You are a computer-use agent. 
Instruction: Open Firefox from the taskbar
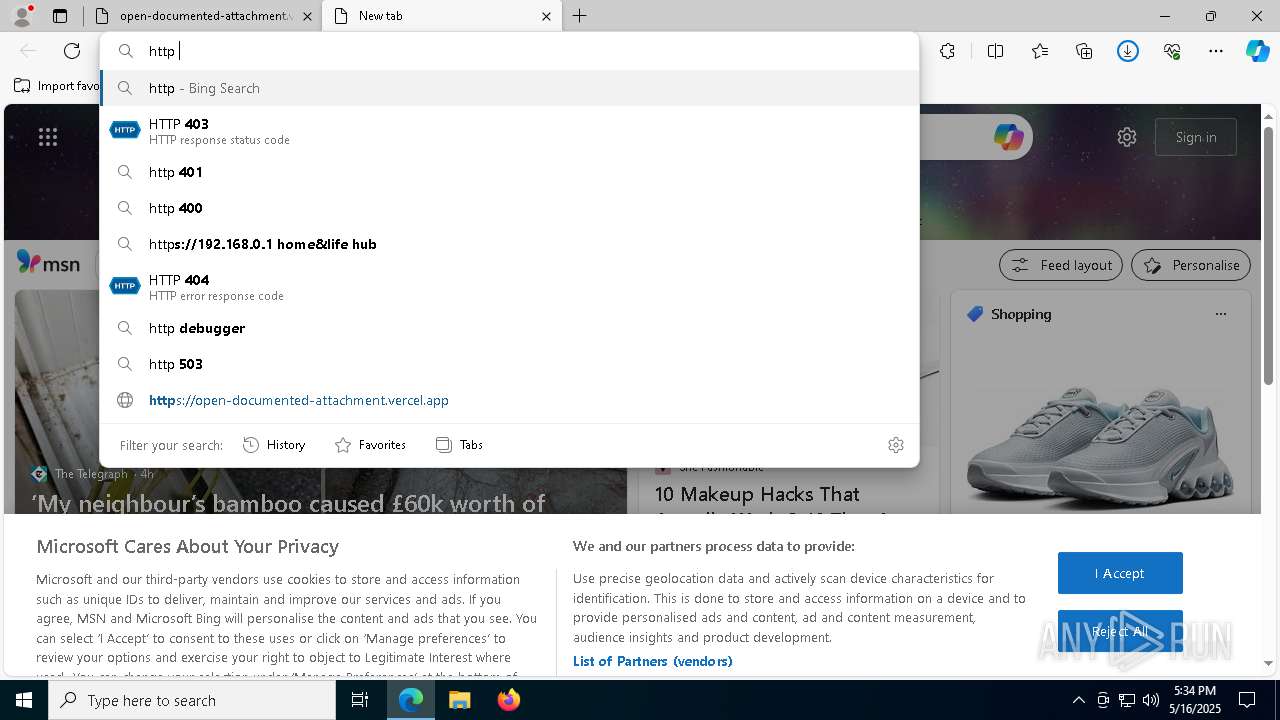pos(508,700)
